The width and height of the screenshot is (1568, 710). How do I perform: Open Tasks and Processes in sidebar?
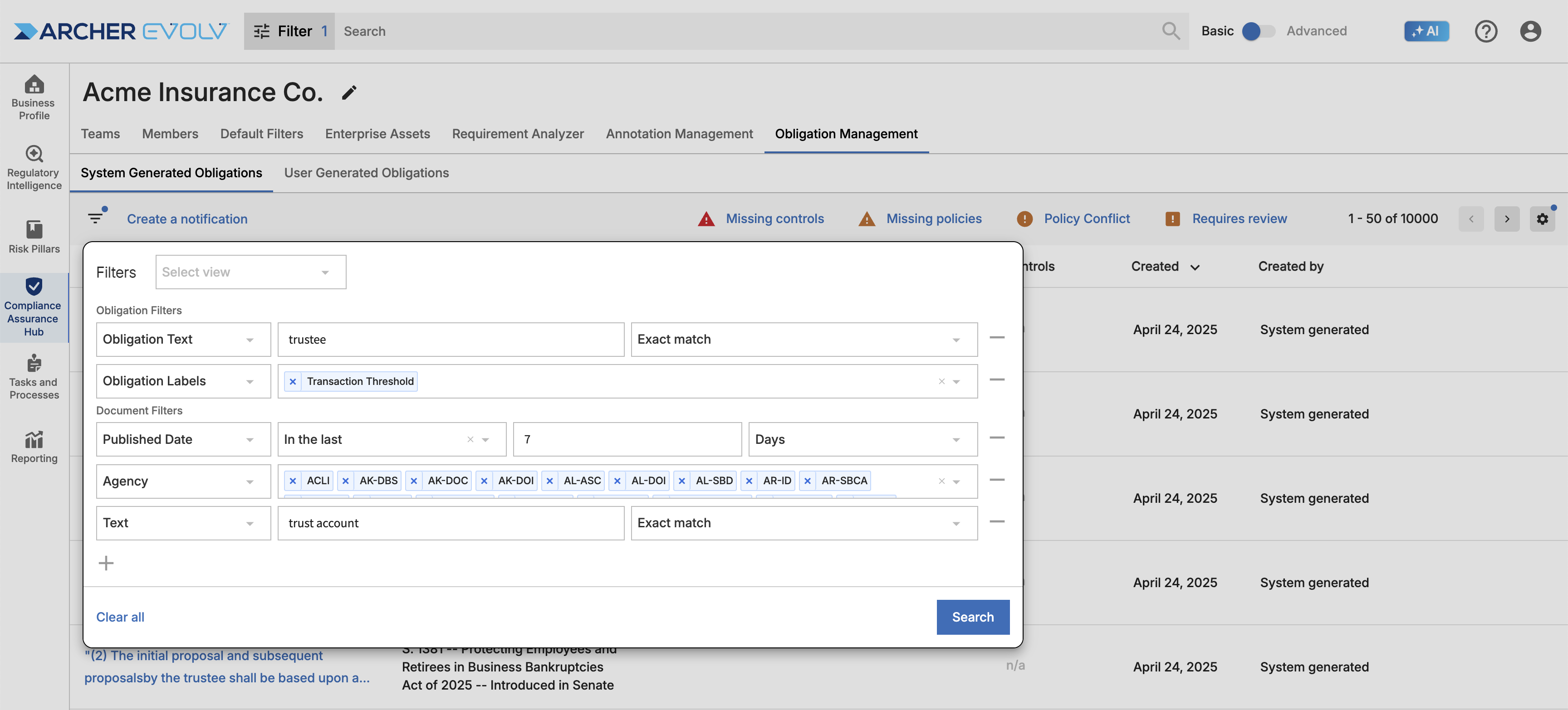(34, 377)
